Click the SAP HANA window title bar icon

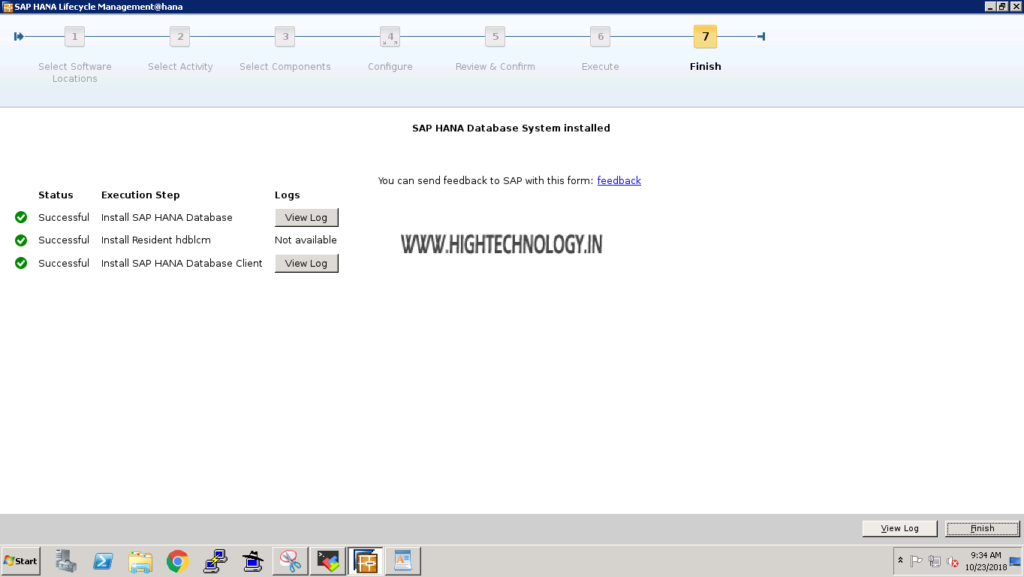point(8,7)
